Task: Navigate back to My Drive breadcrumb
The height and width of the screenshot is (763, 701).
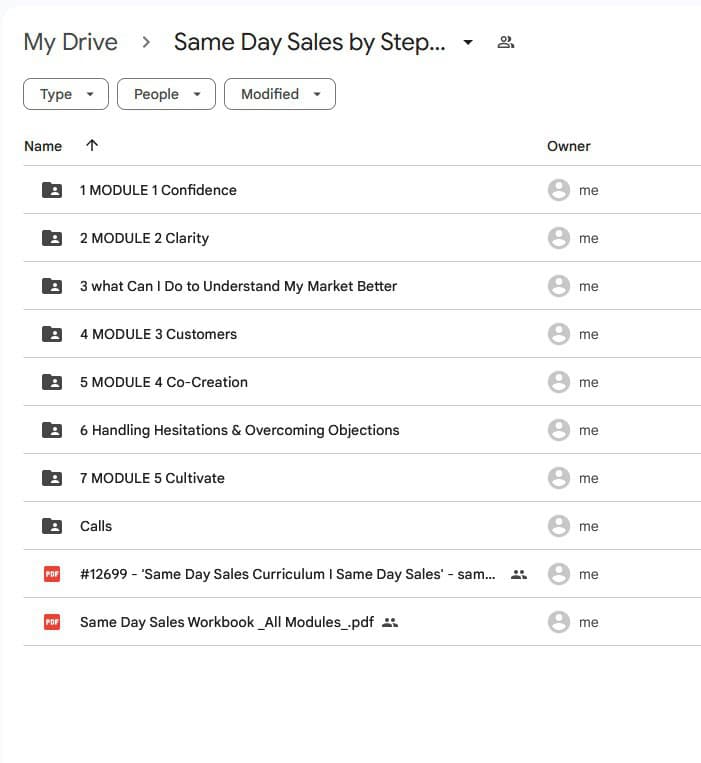Action: click(x=70, y=42)
